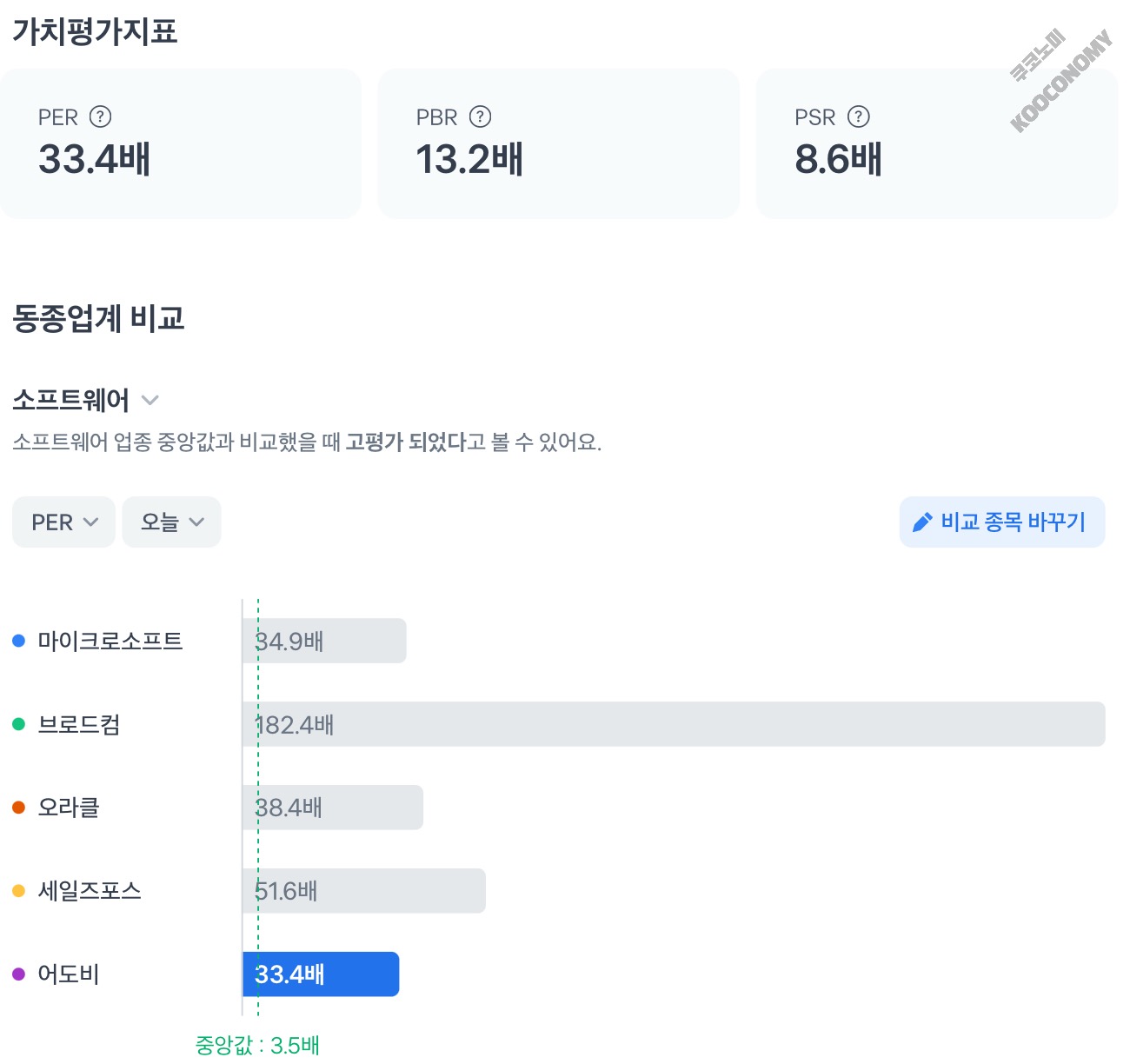Image resolution: width=1130 pixels, height=1064 pixels.
Task: Open the PSR help question-mark icon
Action: (x=859, y=116)
